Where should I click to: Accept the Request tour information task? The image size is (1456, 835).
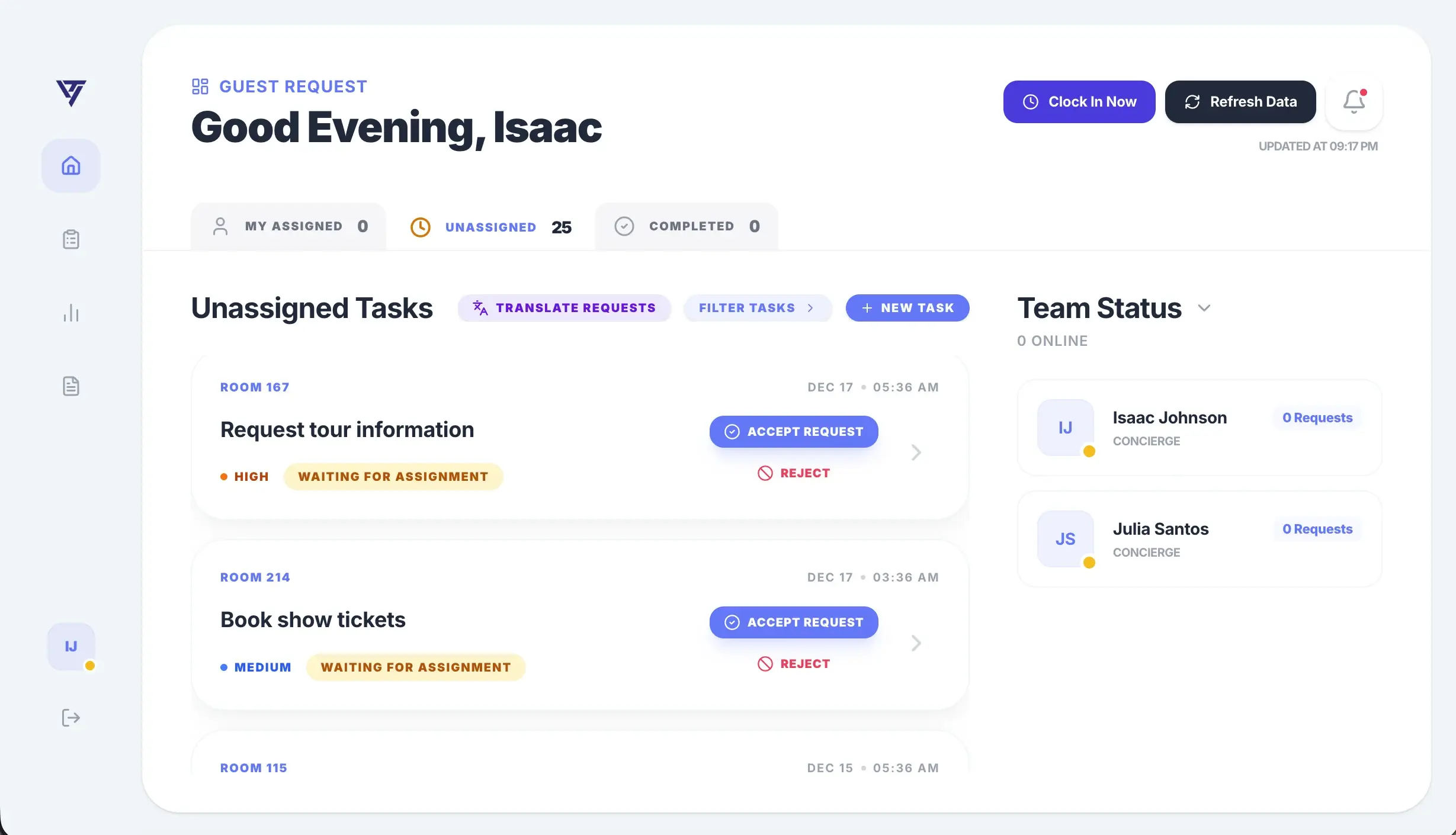tap(794, 432)
